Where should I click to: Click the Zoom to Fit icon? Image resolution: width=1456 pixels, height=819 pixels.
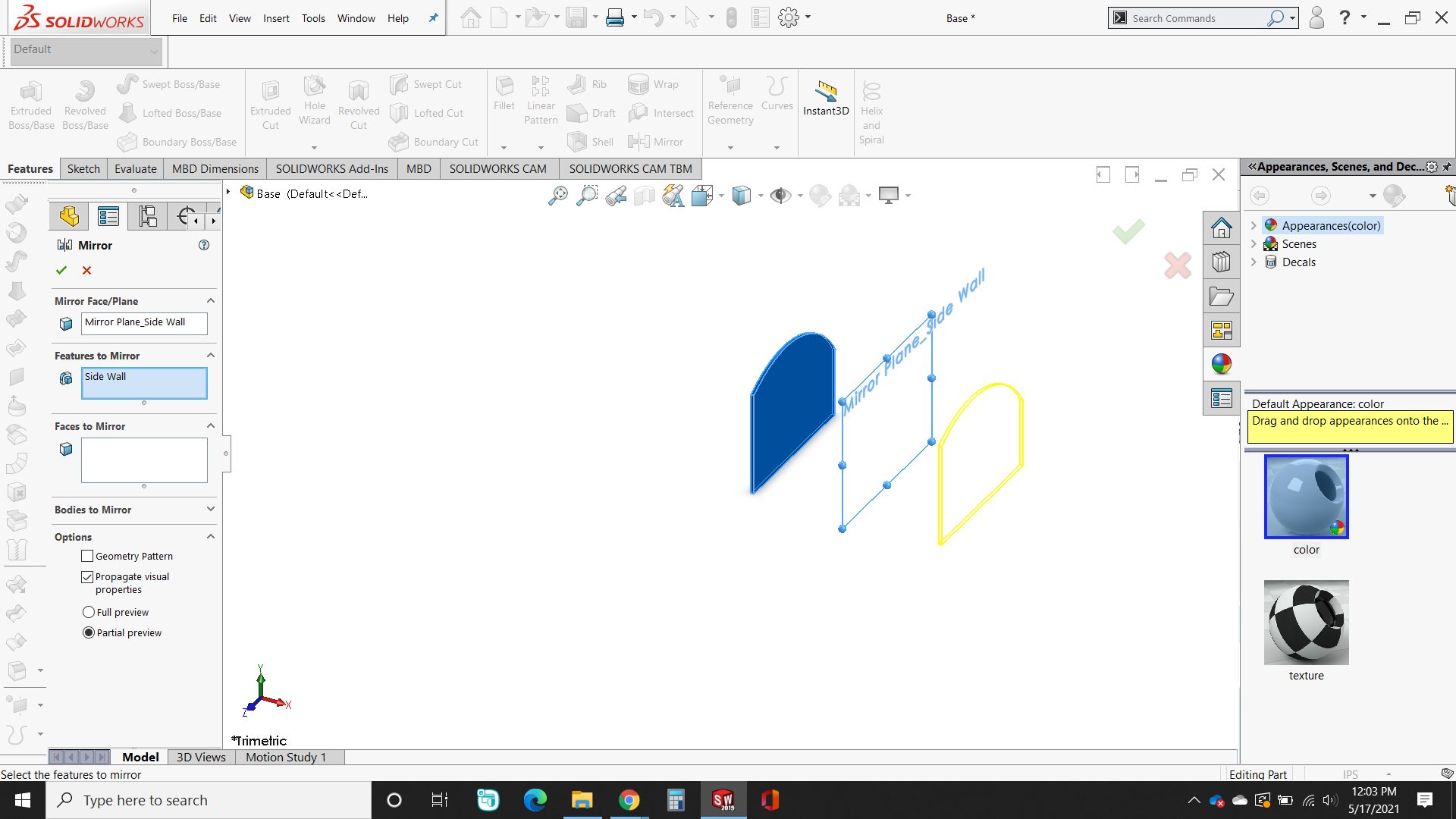pos(557,196)
